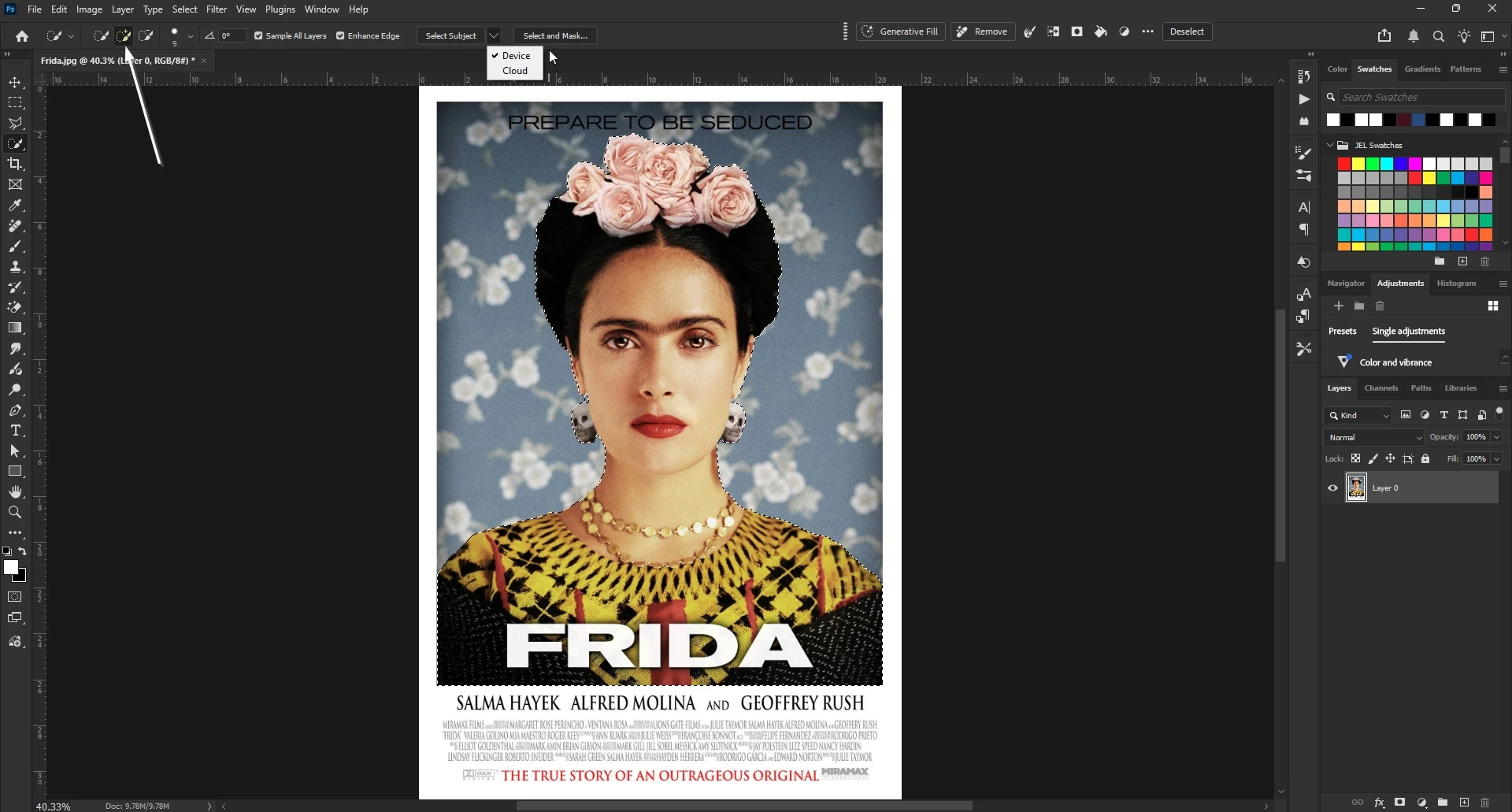
Task: Choose Add to selection mode
Action: pyautogui.click(x=124, y=35)
